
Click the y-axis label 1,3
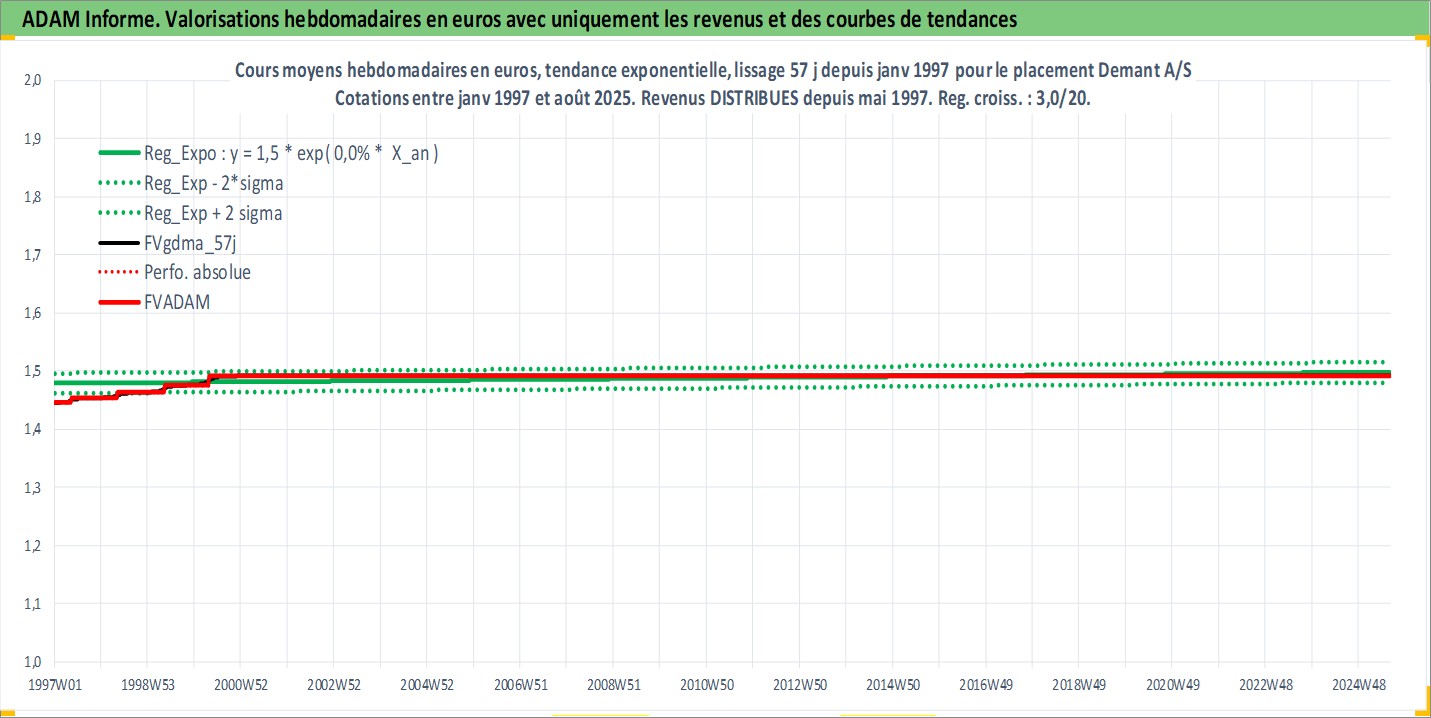(x=31, y=487)
